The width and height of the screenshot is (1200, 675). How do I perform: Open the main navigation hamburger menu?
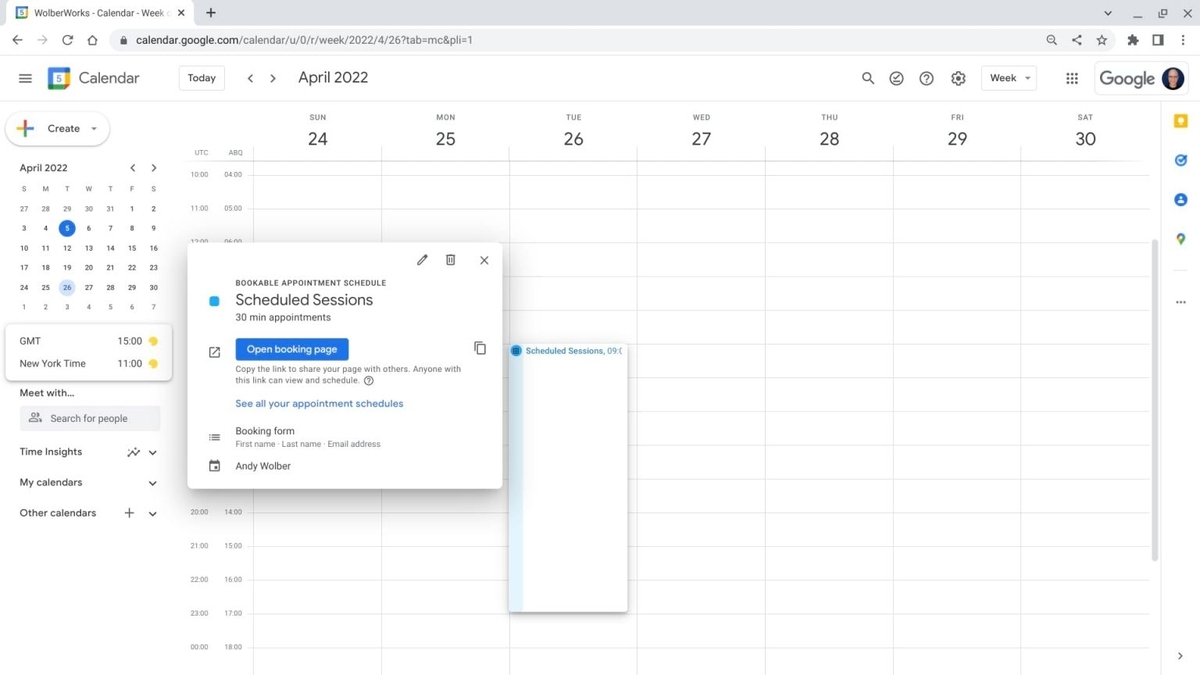[x=25, y=77]
